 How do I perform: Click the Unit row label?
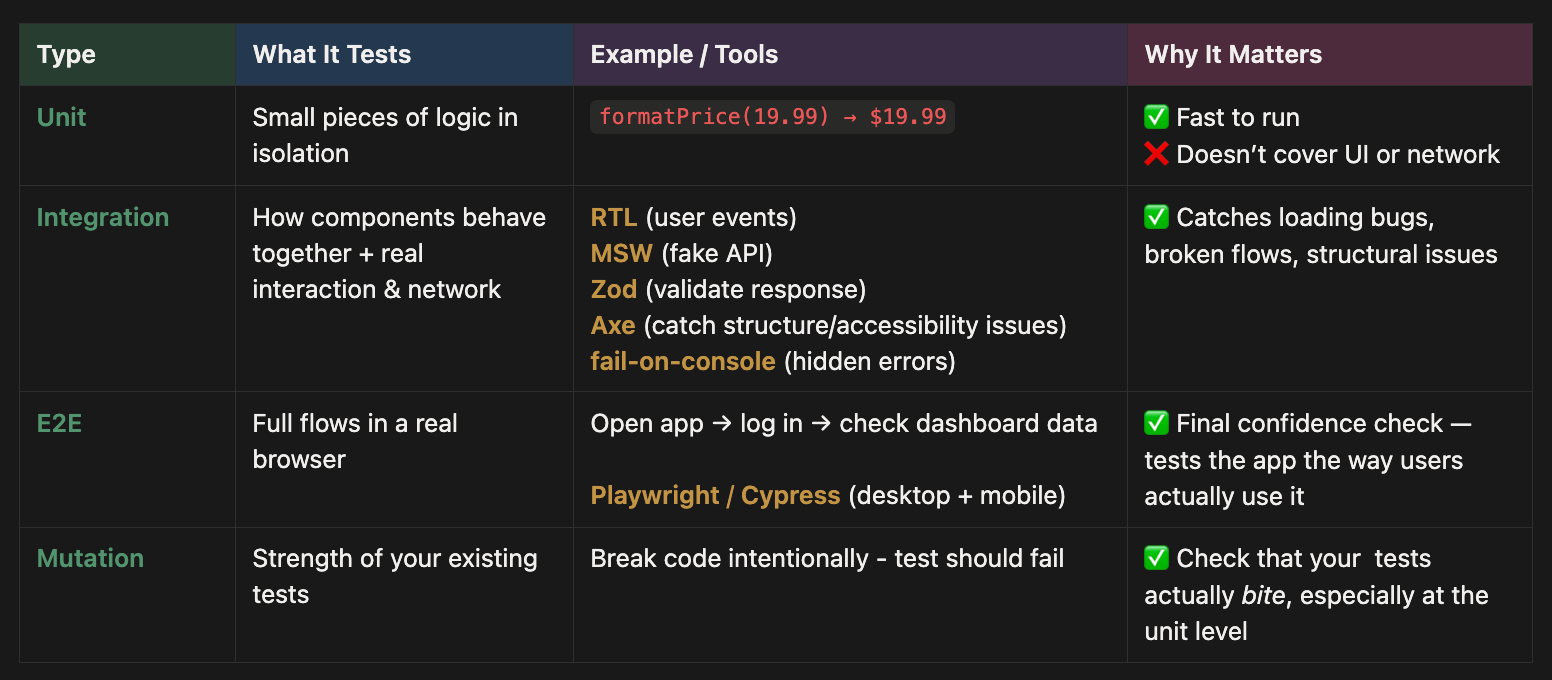coord(61,117)
